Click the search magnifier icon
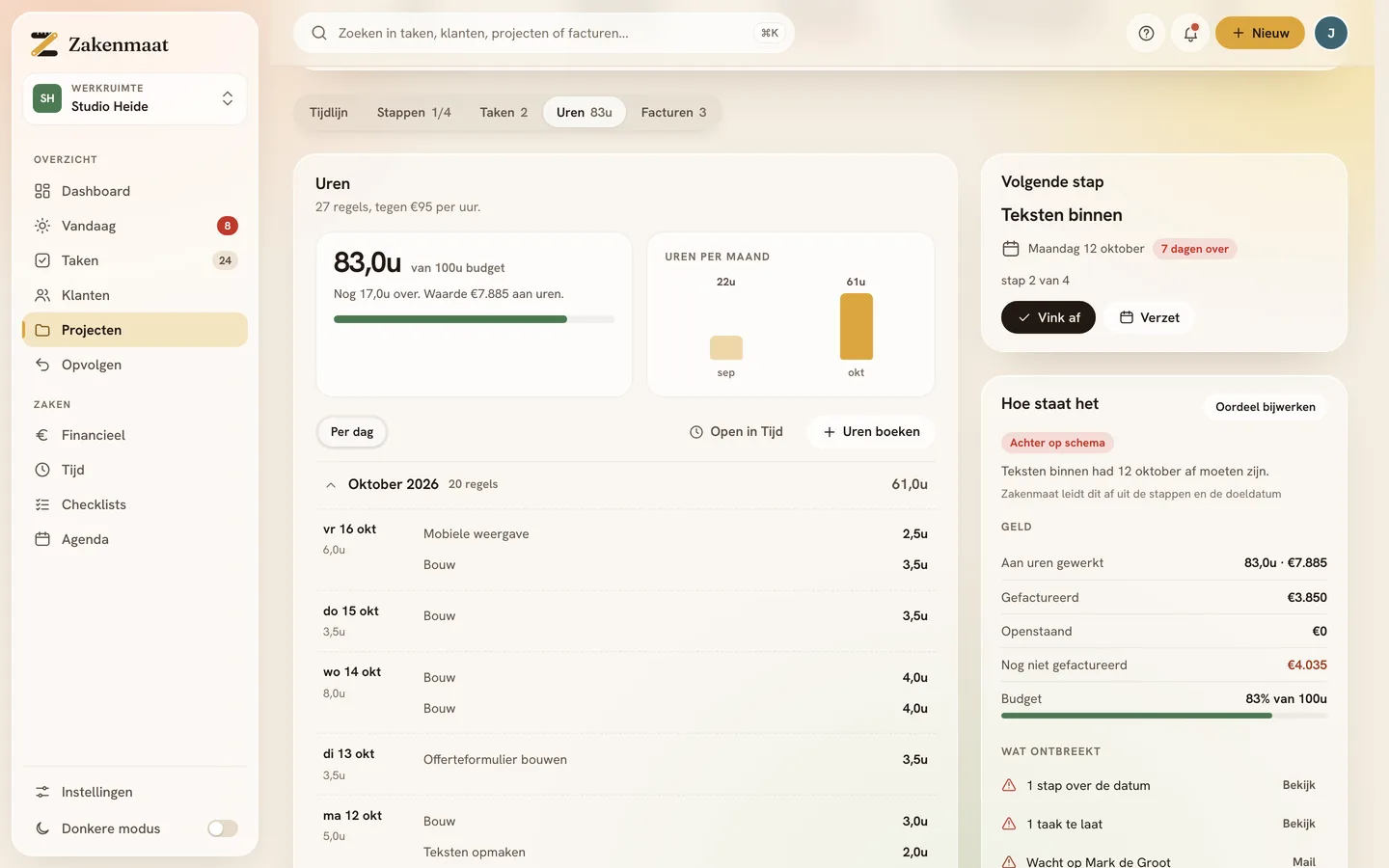The height and width of the screenshot is (868, 1389). (x=318, y=33)
